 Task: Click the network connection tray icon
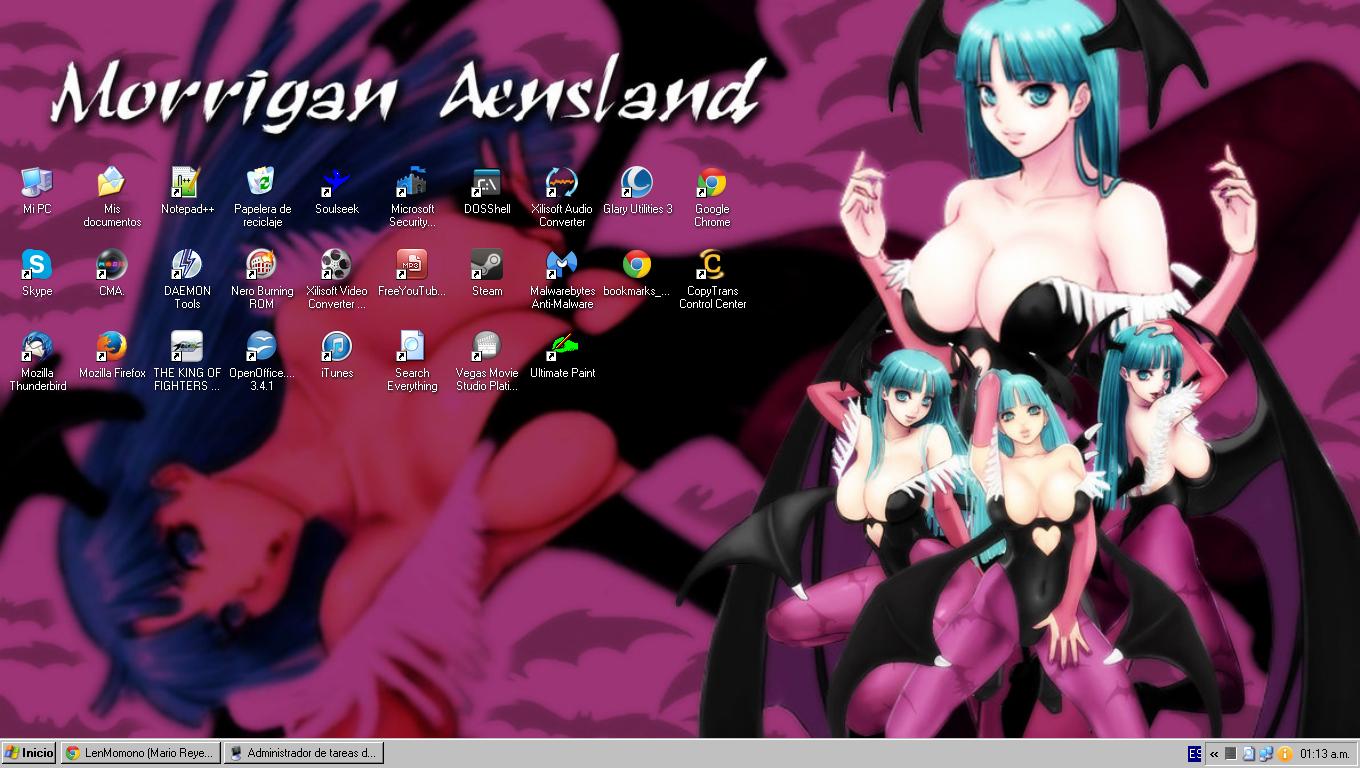1266,754
